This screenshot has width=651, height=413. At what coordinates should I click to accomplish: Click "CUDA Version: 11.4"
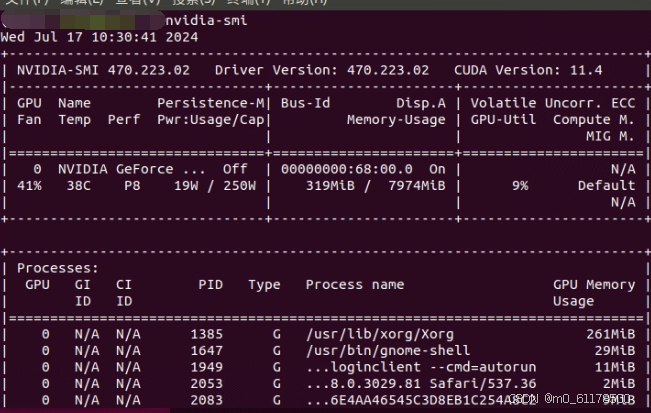point(528,70)
